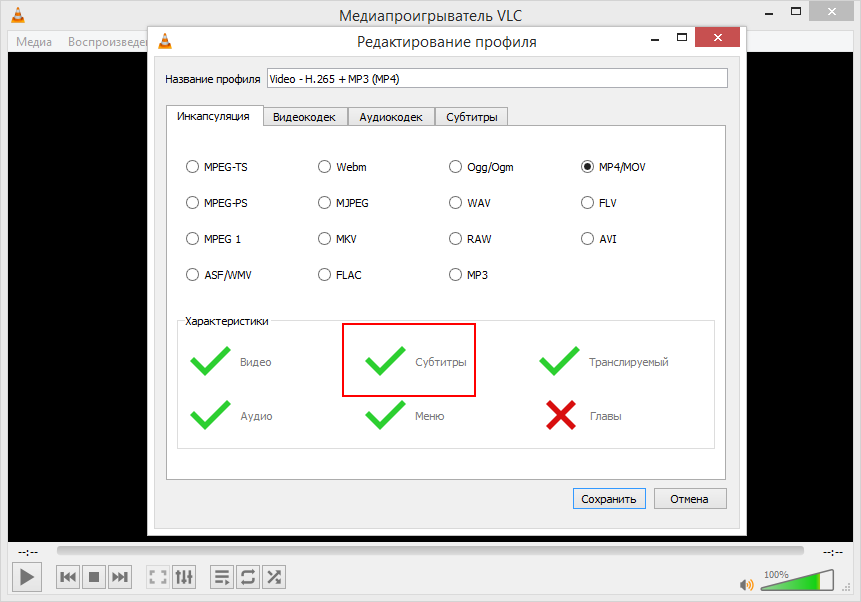
Task: Select the Ogg/Ogm encapsulation option
Action: pyautogui.click(x=481, y=166)
